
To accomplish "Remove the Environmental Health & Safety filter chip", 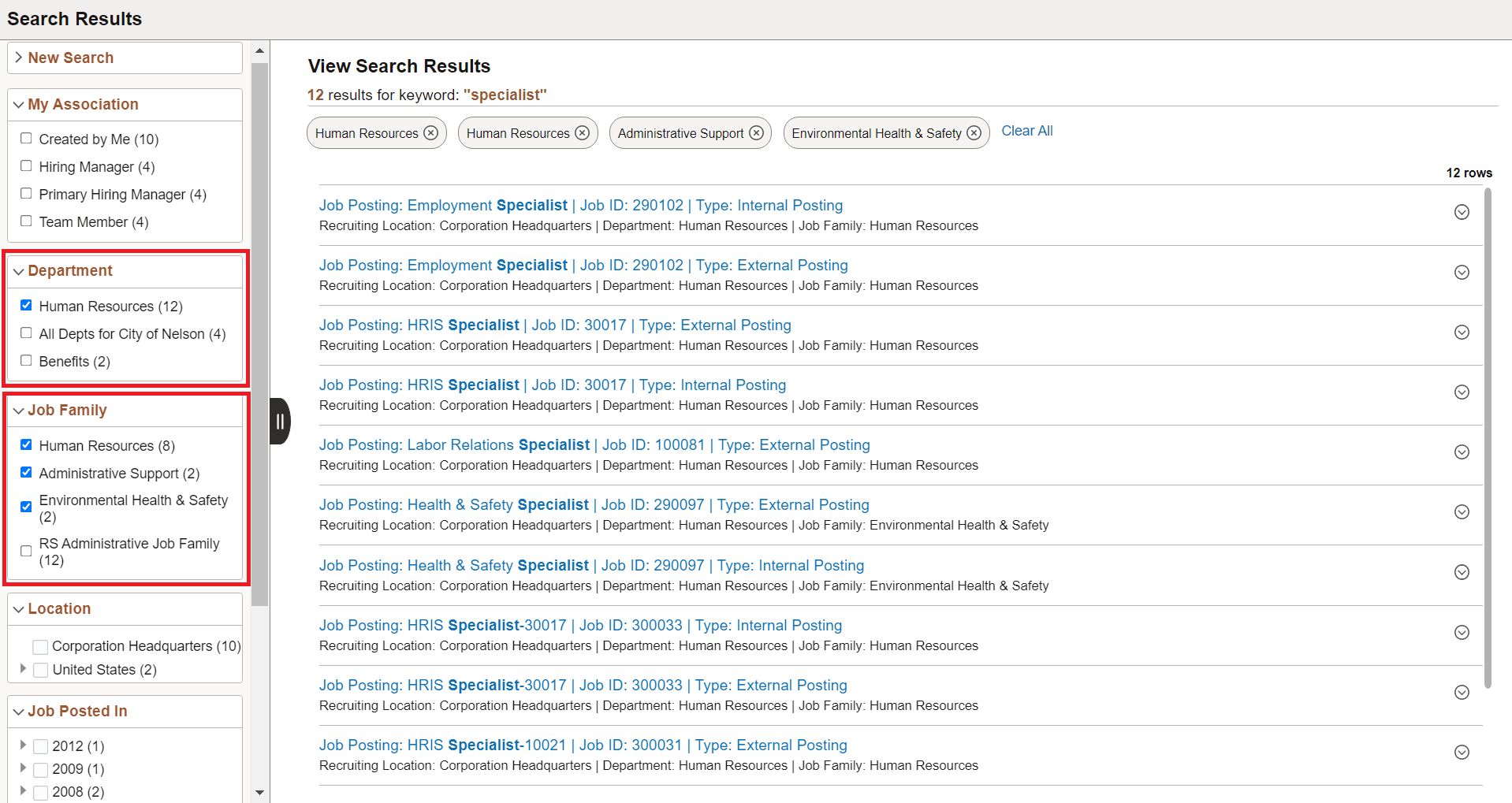I will coord(974,132).
